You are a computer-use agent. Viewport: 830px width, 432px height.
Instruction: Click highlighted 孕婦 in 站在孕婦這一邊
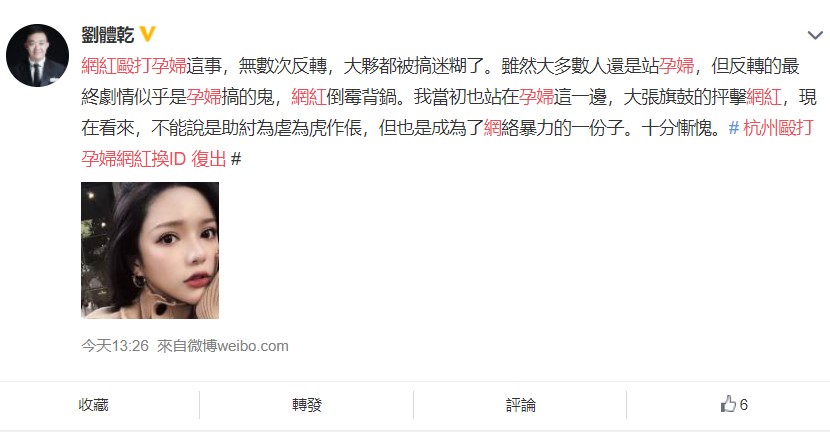(536, 97)
